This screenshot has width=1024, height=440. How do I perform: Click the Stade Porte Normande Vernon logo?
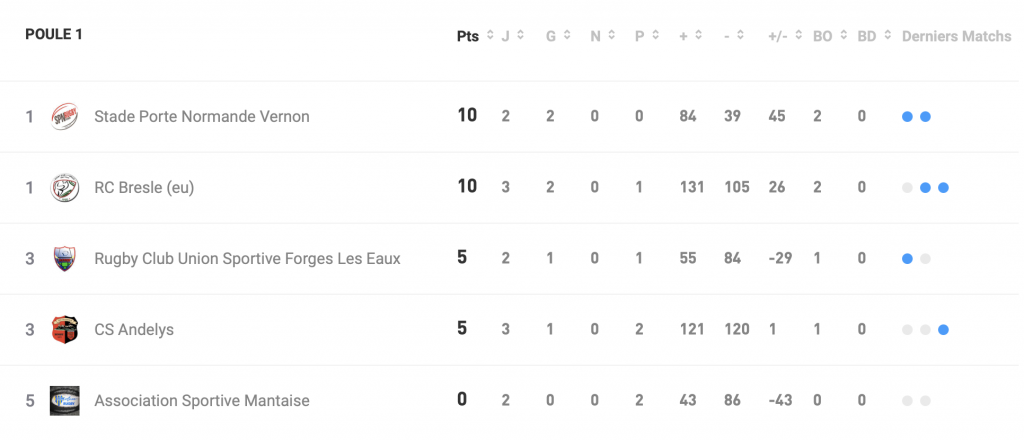point(65,117)
